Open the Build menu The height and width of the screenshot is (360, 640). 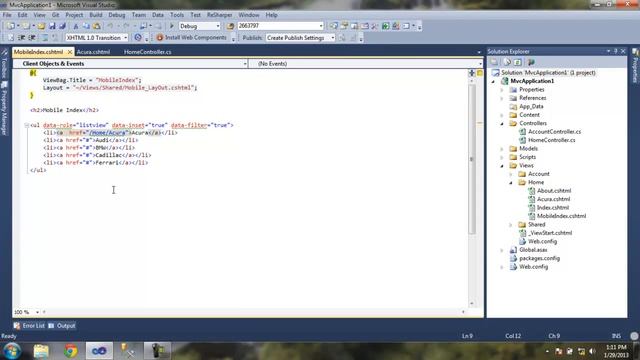point(96,15)
